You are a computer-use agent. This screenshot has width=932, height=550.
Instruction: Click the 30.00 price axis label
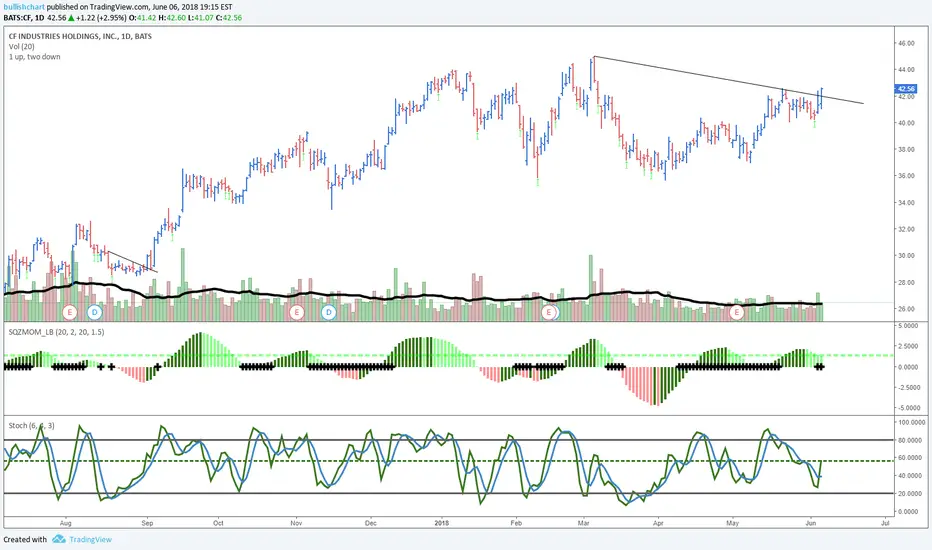coord(906,256)
